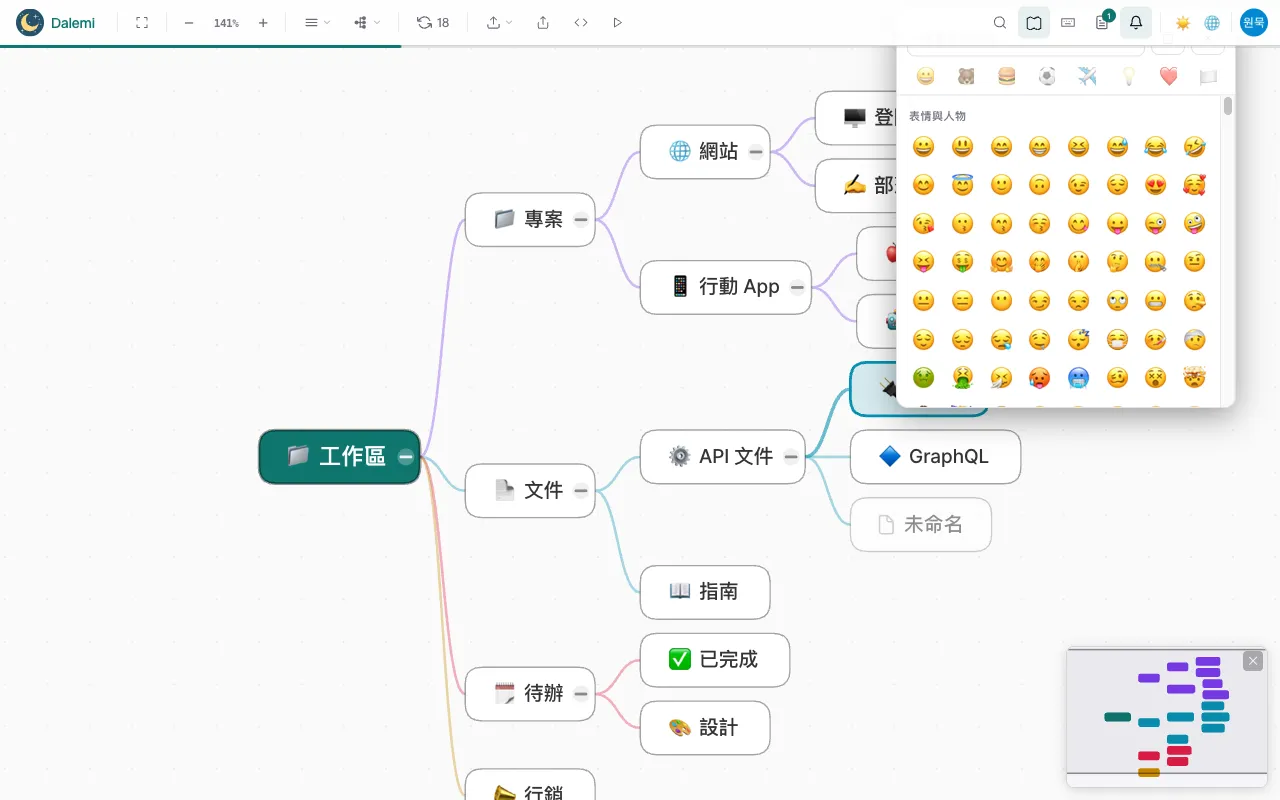The height and width of the screenshot is (800, 1280).
Task: Click the 141% zoom level value
Action: pyautogui.click(x=226, y=22)
